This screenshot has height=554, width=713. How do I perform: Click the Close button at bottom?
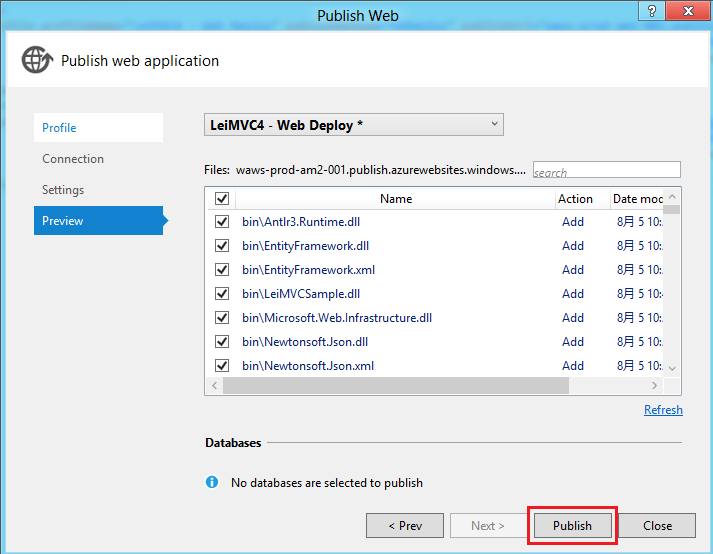[x=657, y=526]
